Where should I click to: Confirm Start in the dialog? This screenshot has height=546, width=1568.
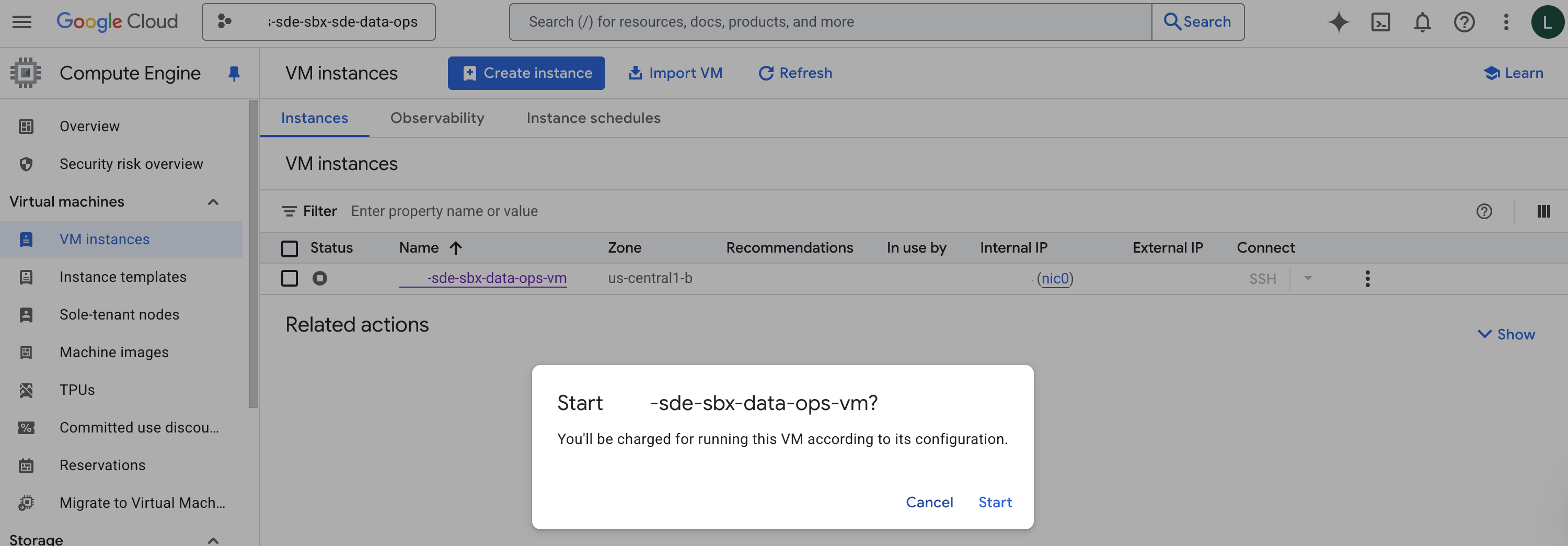[x=995, y=502]
